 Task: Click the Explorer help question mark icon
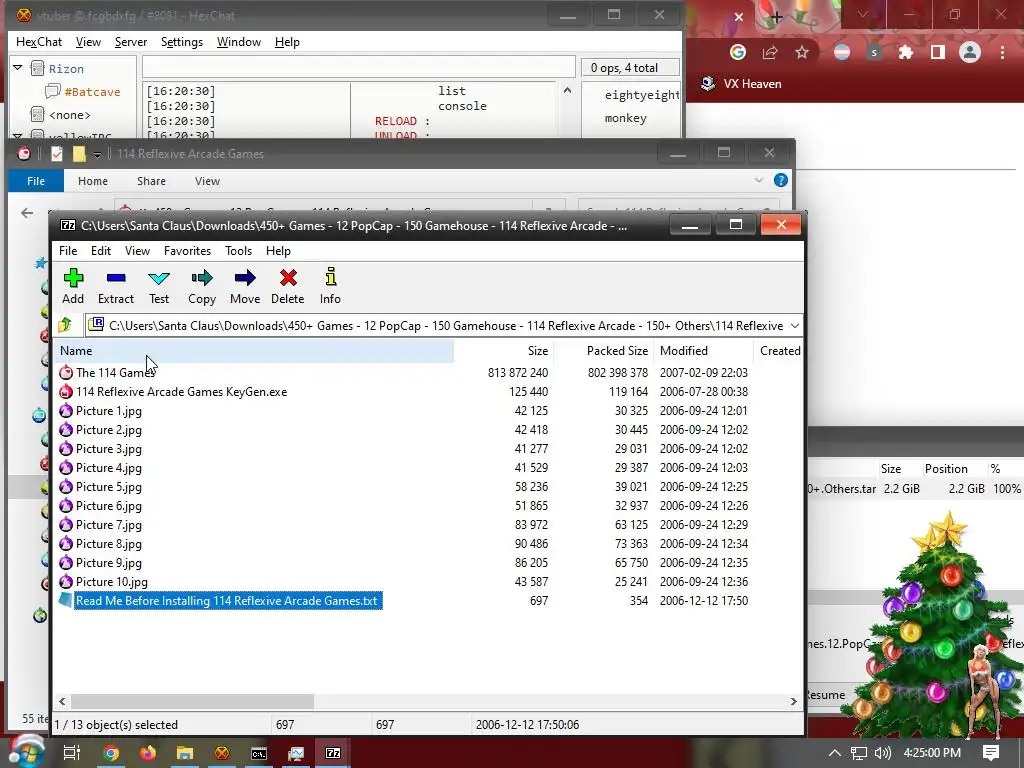(780, 180)
